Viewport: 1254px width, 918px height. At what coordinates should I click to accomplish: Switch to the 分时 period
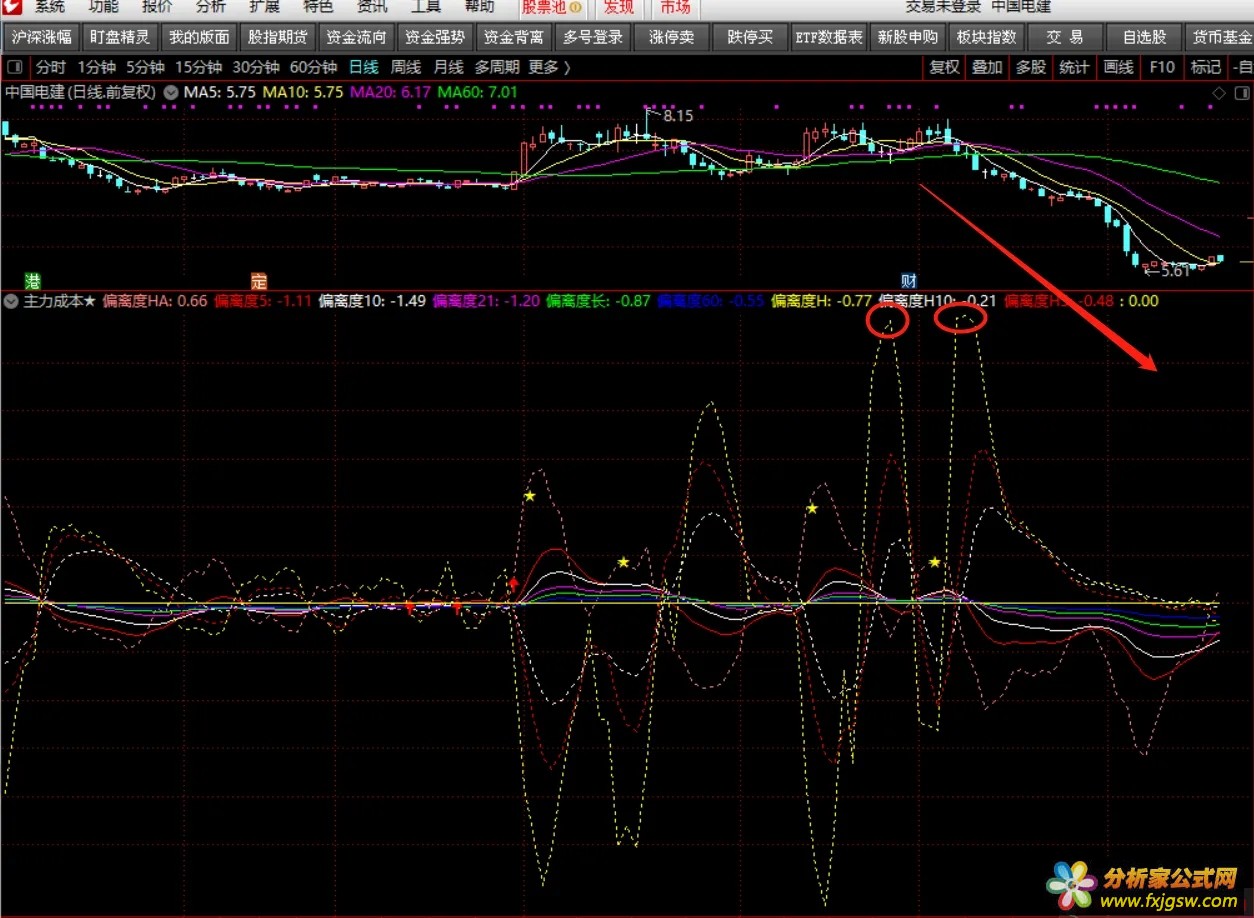coord(51,67)
